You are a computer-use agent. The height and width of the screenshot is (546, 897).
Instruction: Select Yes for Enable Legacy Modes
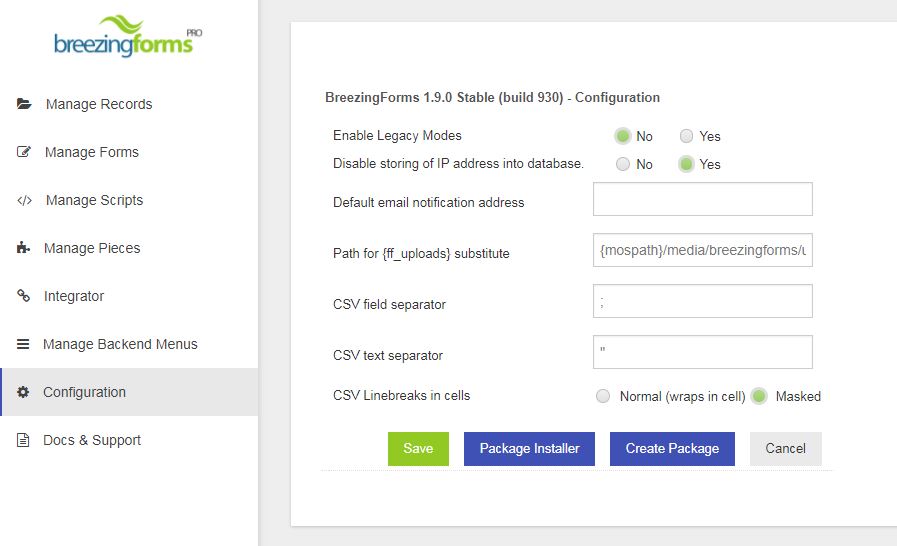[686, 136]
